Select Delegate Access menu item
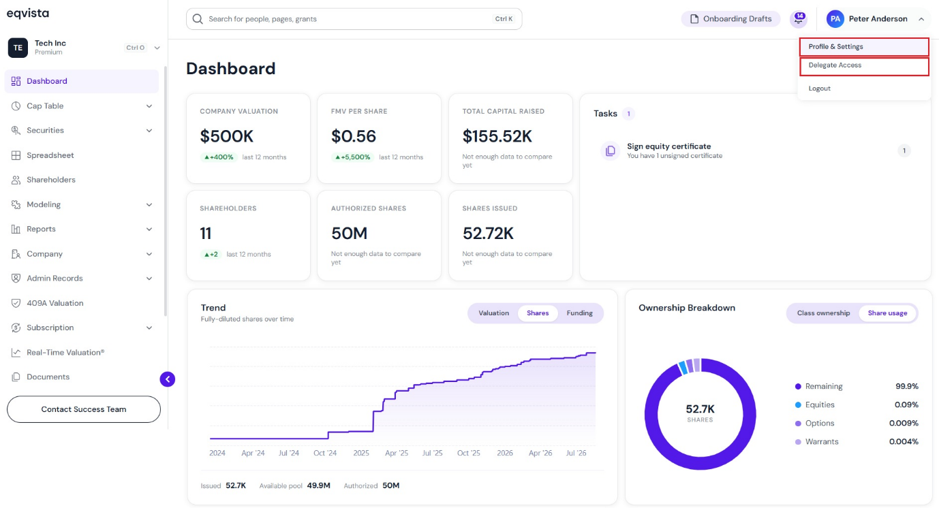 tap(864, 66)
